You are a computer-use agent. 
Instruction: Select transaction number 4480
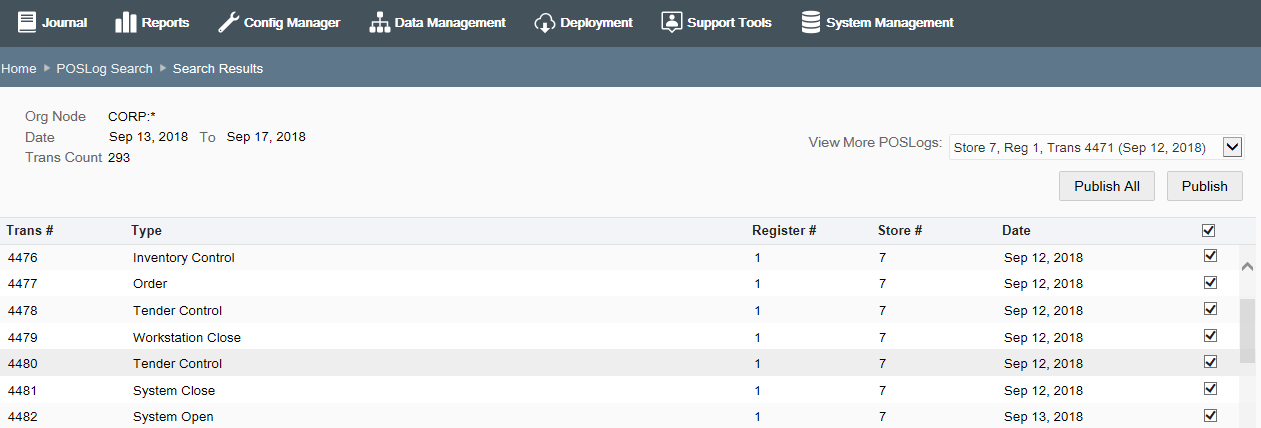(x=23, y=363)
